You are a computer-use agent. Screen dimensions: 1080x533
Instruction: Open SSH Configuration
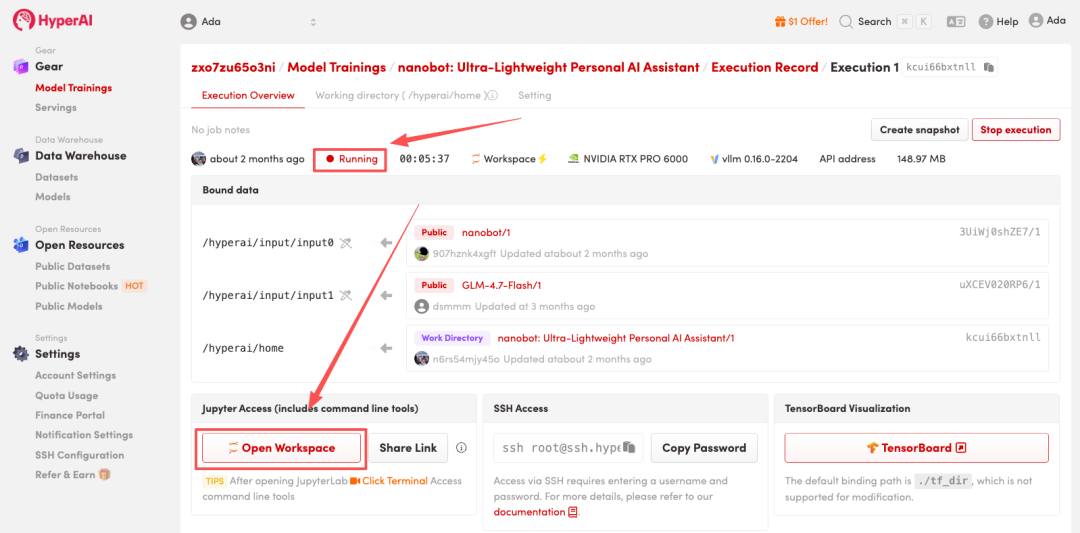pyautogui.click(x=80, y=455)
